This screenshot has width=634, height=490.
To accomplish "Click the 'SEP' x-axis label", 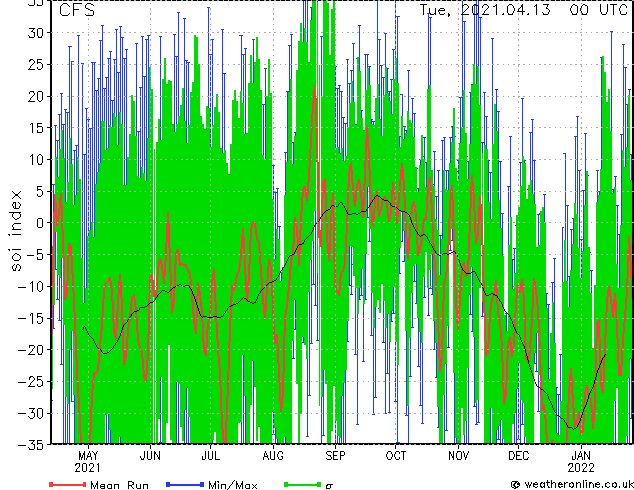I will (x=335, y=456).
